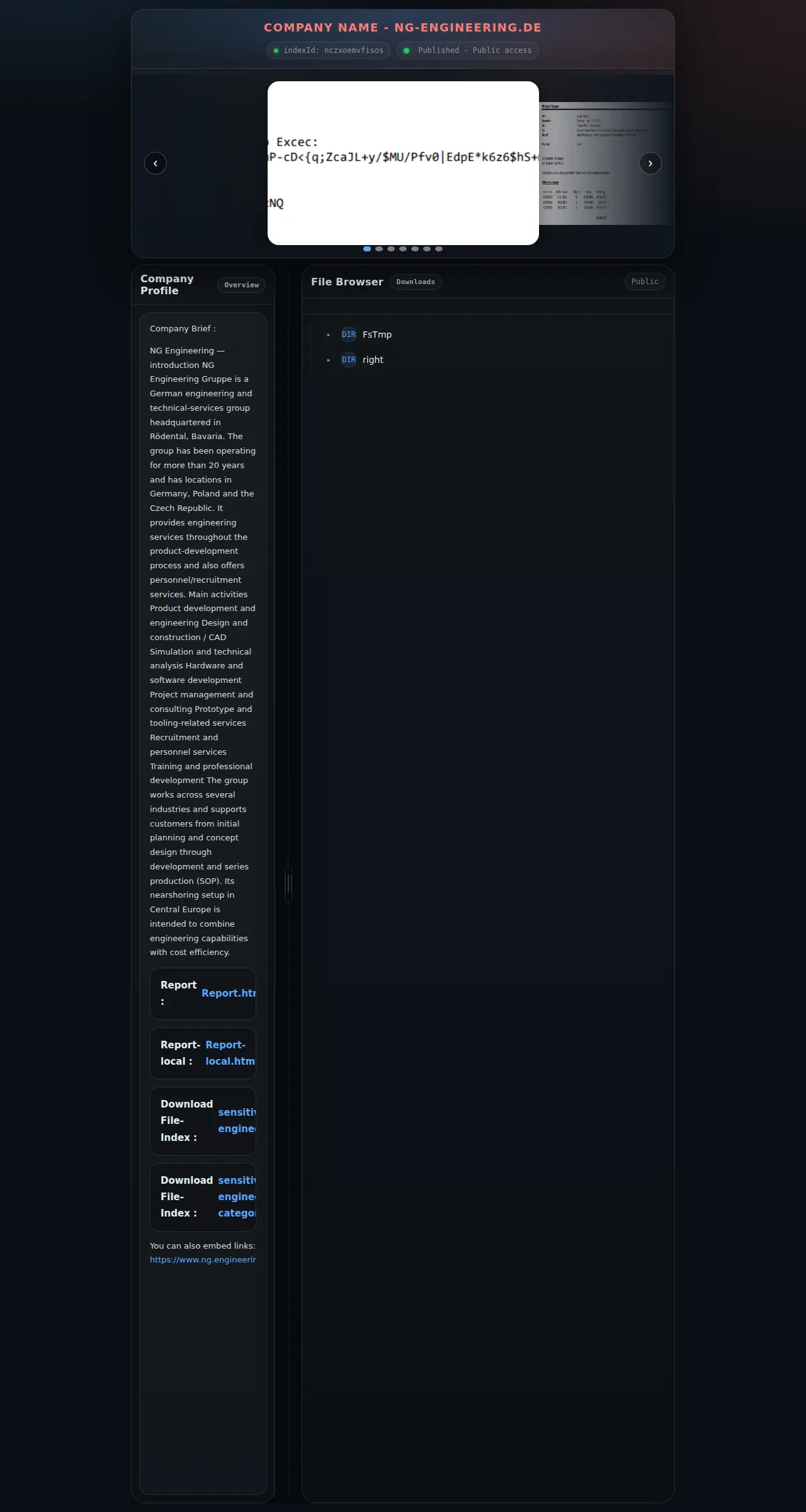Open the Report.html link
Image resolution: width=806 pixels, height=1512 pixels.
[229, 993]
